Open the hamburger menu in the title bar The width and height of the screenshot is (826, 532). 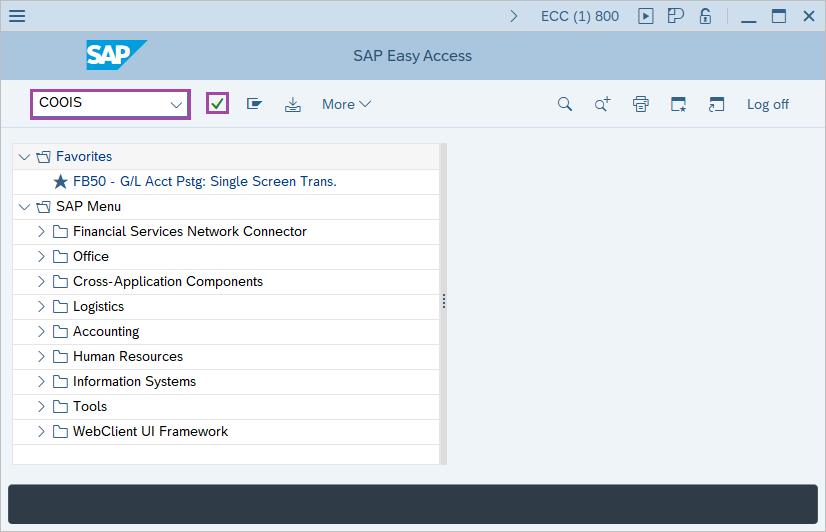[x=17, y=16]
